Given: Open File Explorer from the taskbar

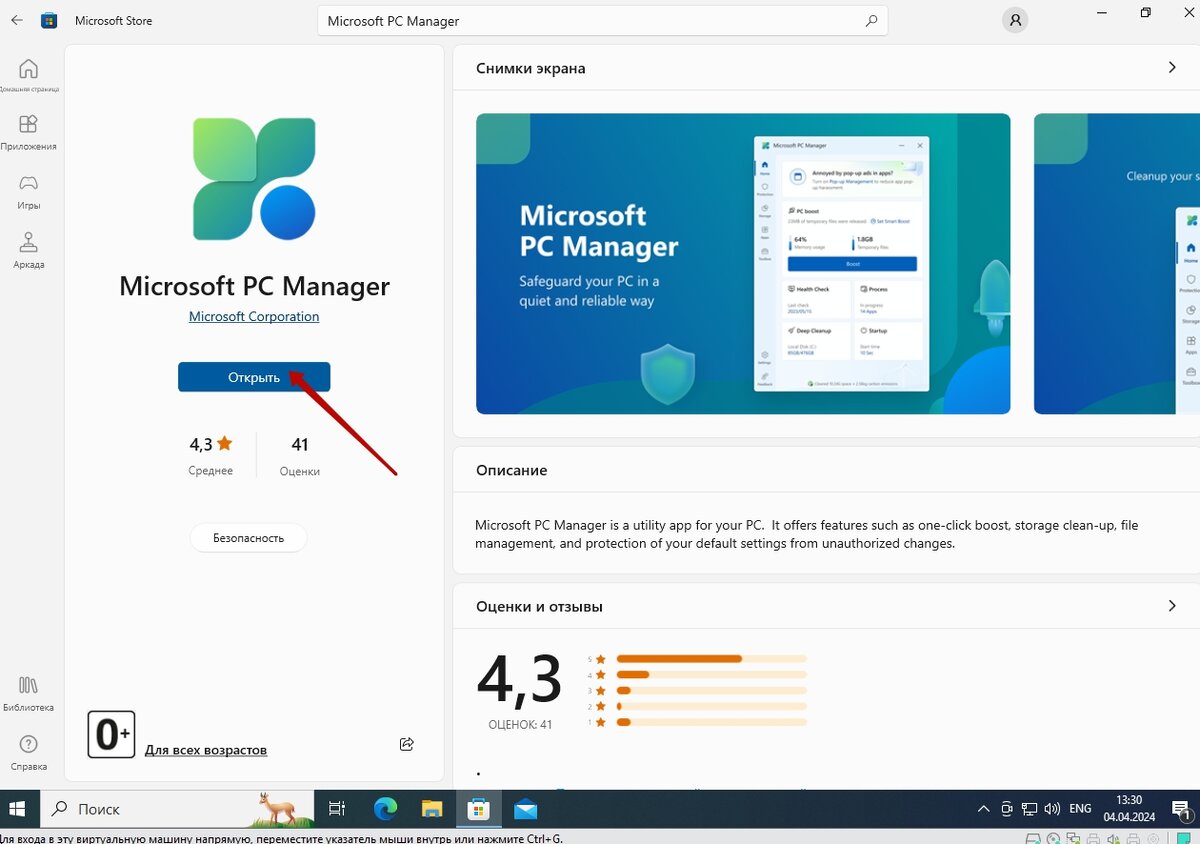Looking at the screenshot, I should [x=431, y=808].
